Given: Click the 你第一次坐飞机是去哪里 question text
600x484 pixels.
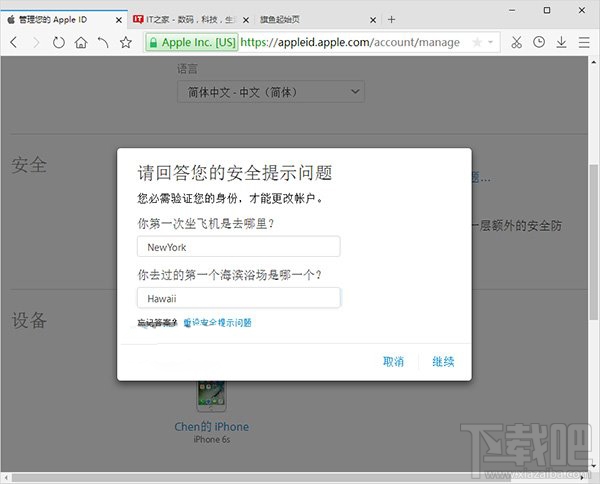Looking at the screenshot, I should tap(206, 223).
